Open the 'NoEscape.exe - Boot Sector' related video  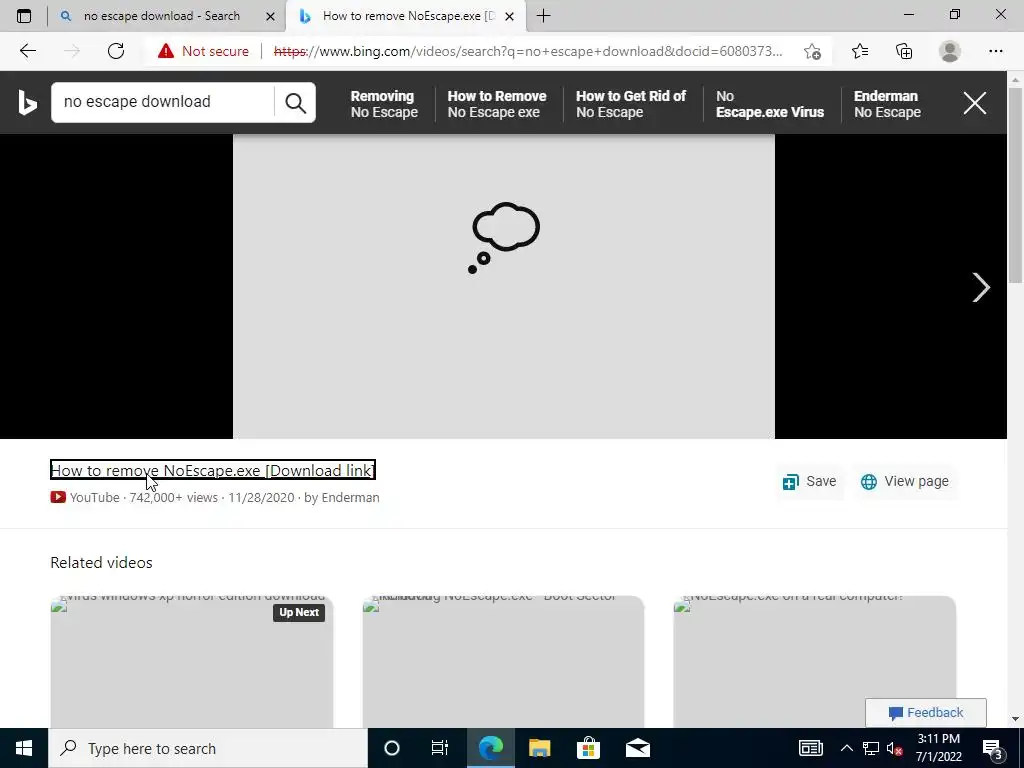pos(503,661)
